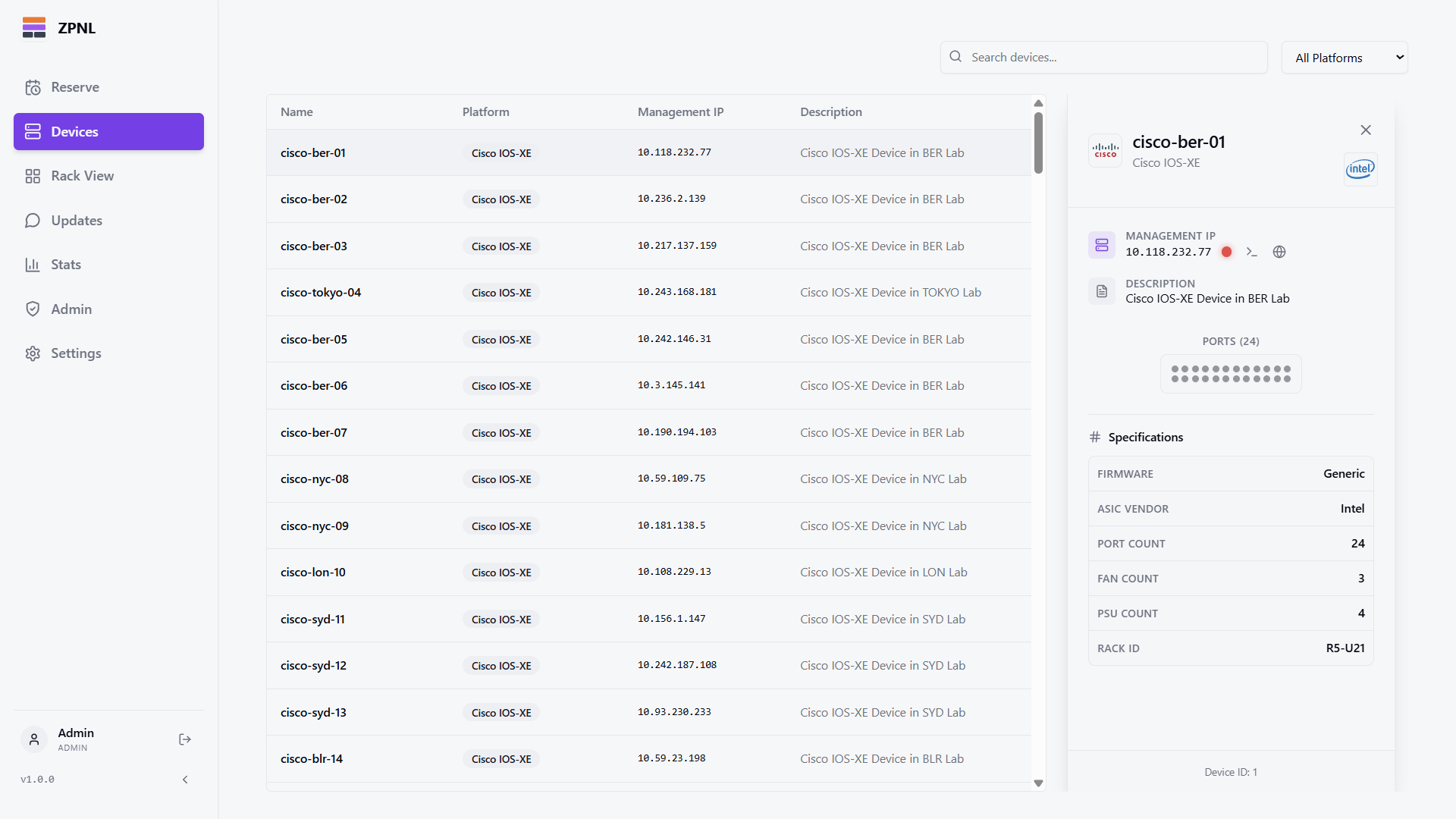Click the red status dot next to management IP
The image size is (1456, 819).
[x=1226, y=252]
